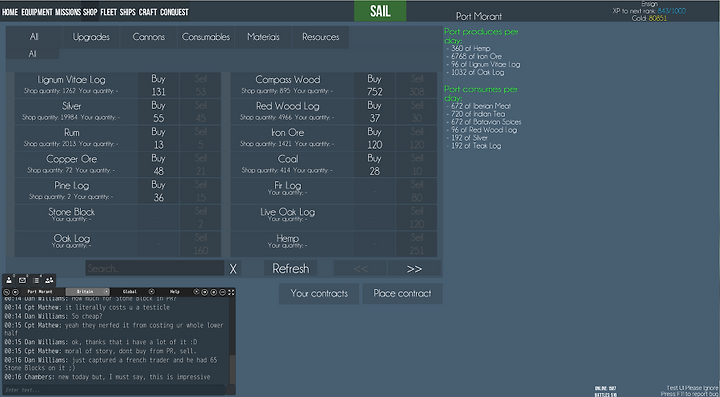Click Sell for Hemp at 251
720x397 pixels.
416,244
